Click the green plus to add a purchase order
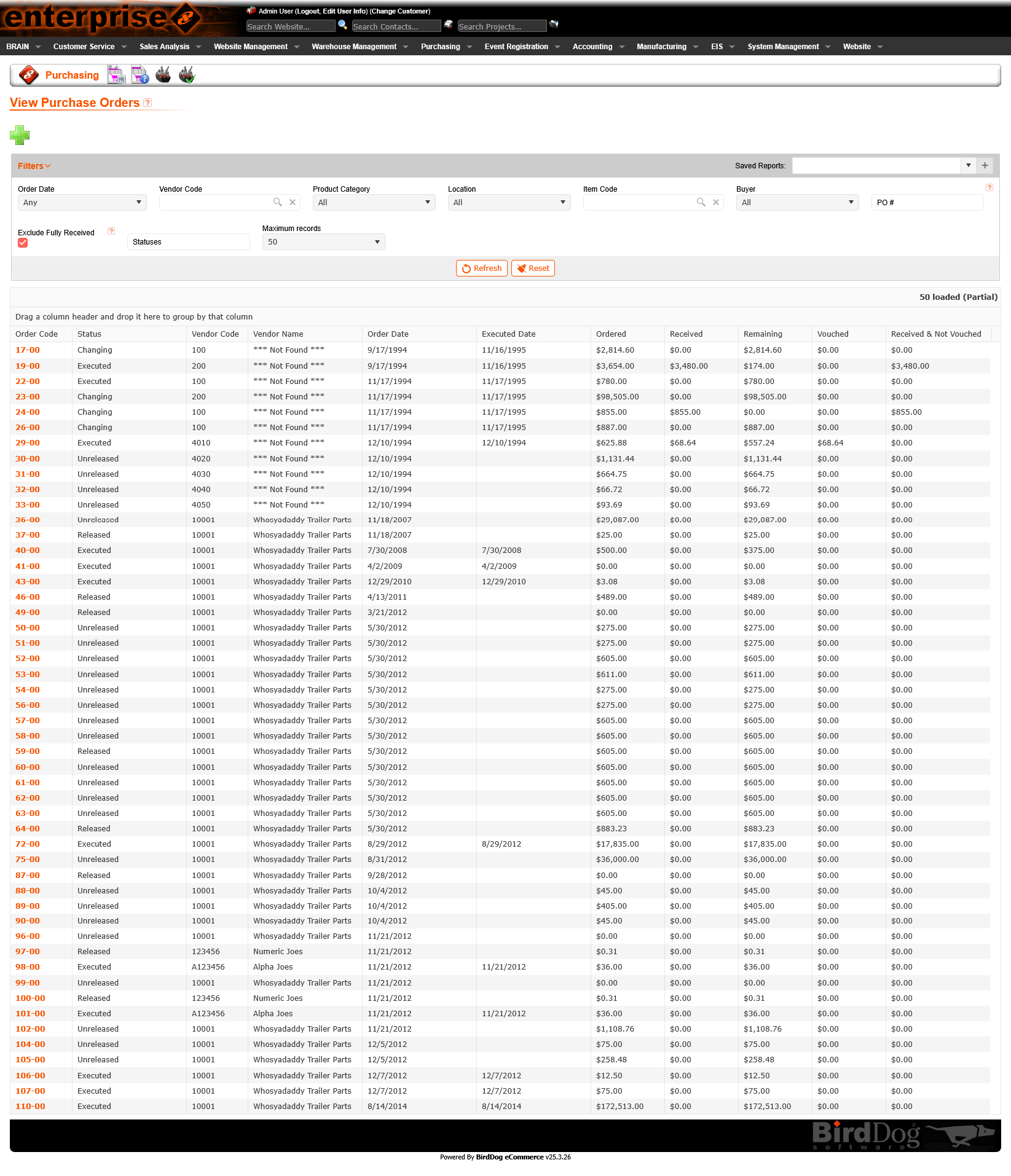 coord(20,135)
